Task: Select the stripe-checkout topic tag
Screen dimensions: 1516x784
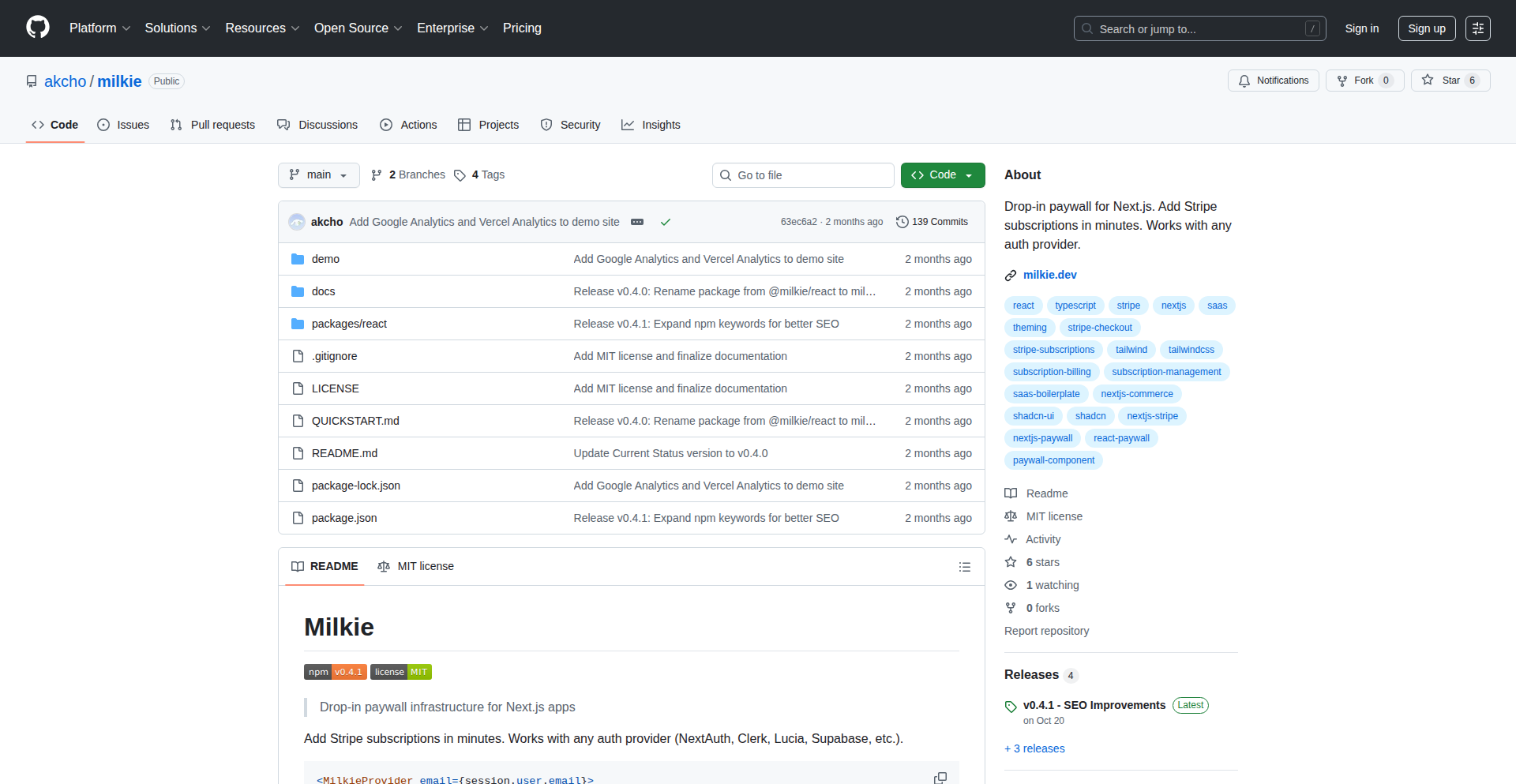Action: (x=1099, y=328)
